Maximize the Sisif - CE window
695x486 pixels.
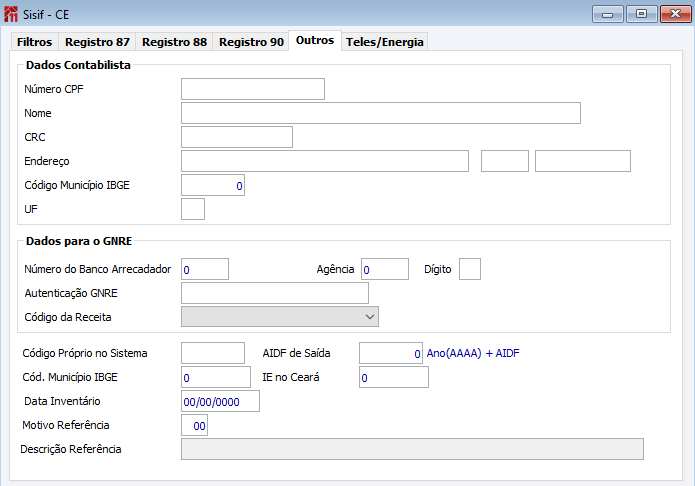641,14
